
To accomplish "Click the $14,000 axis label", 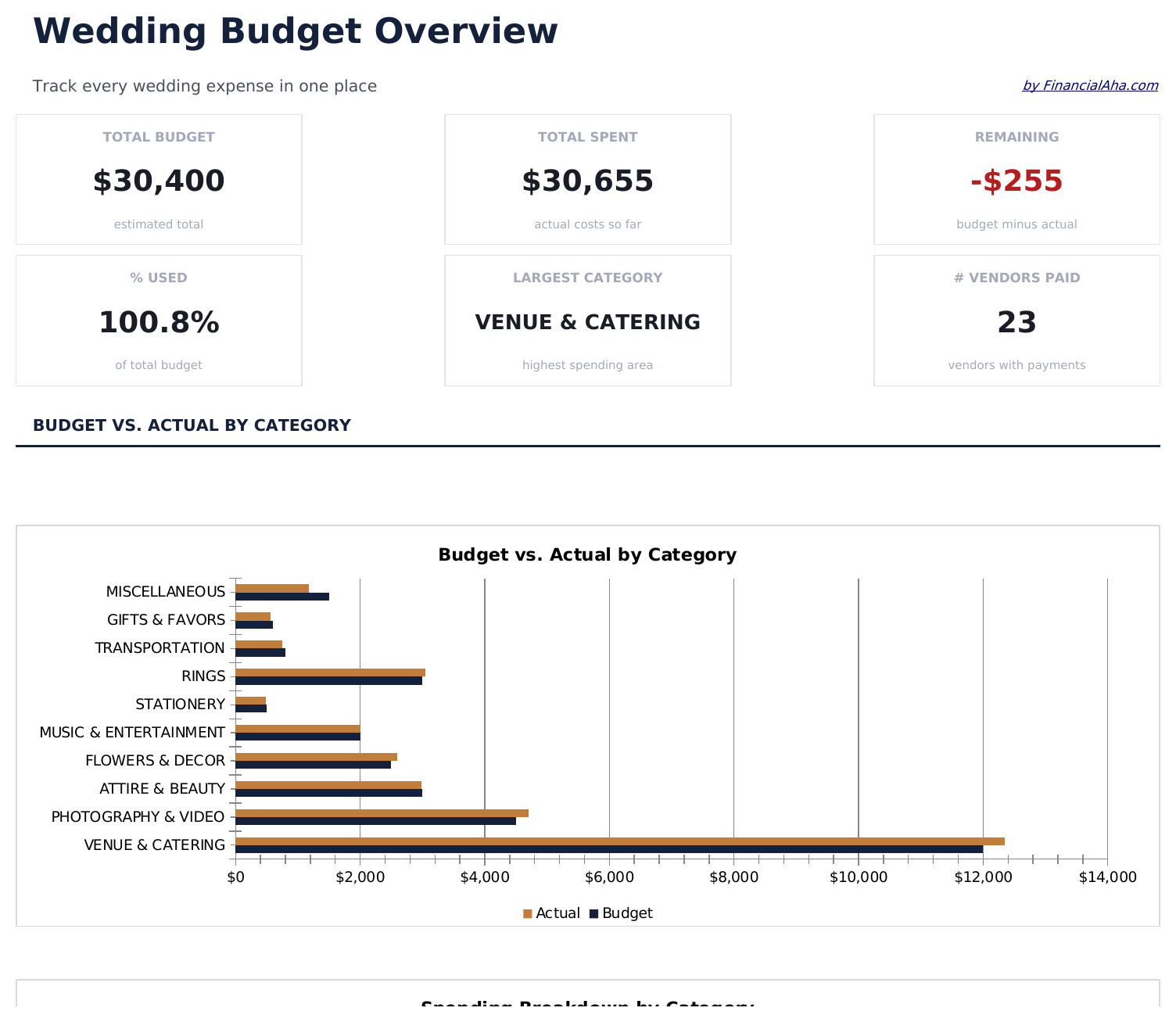I will [x=1107, y=877].
